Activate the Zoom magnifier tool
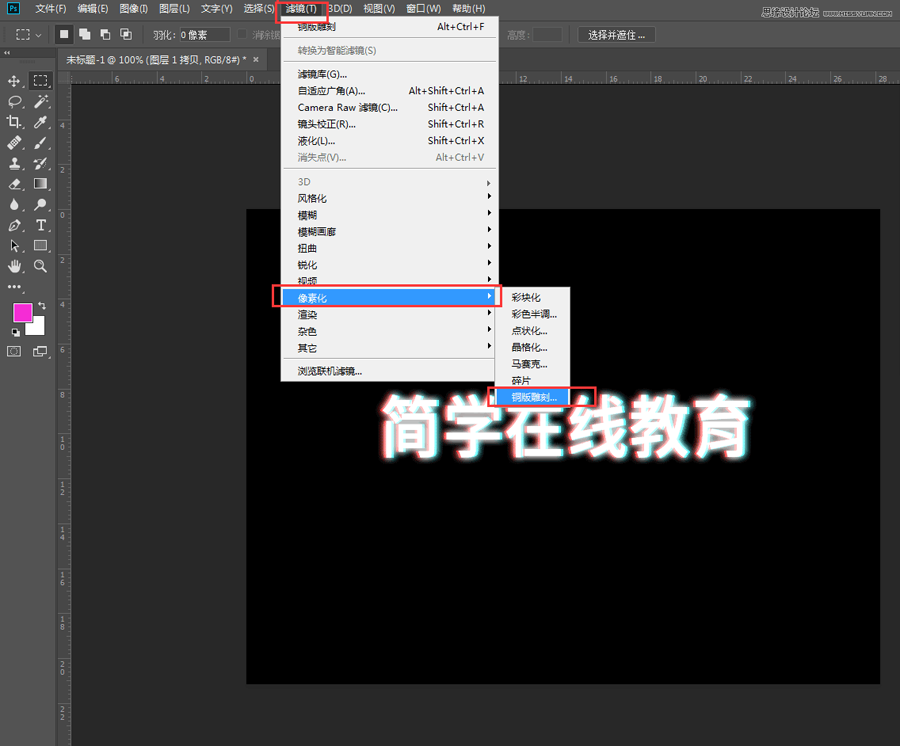The width and height of the screenshot is (900, 746). pyautogui.click(x=41, y=266)
